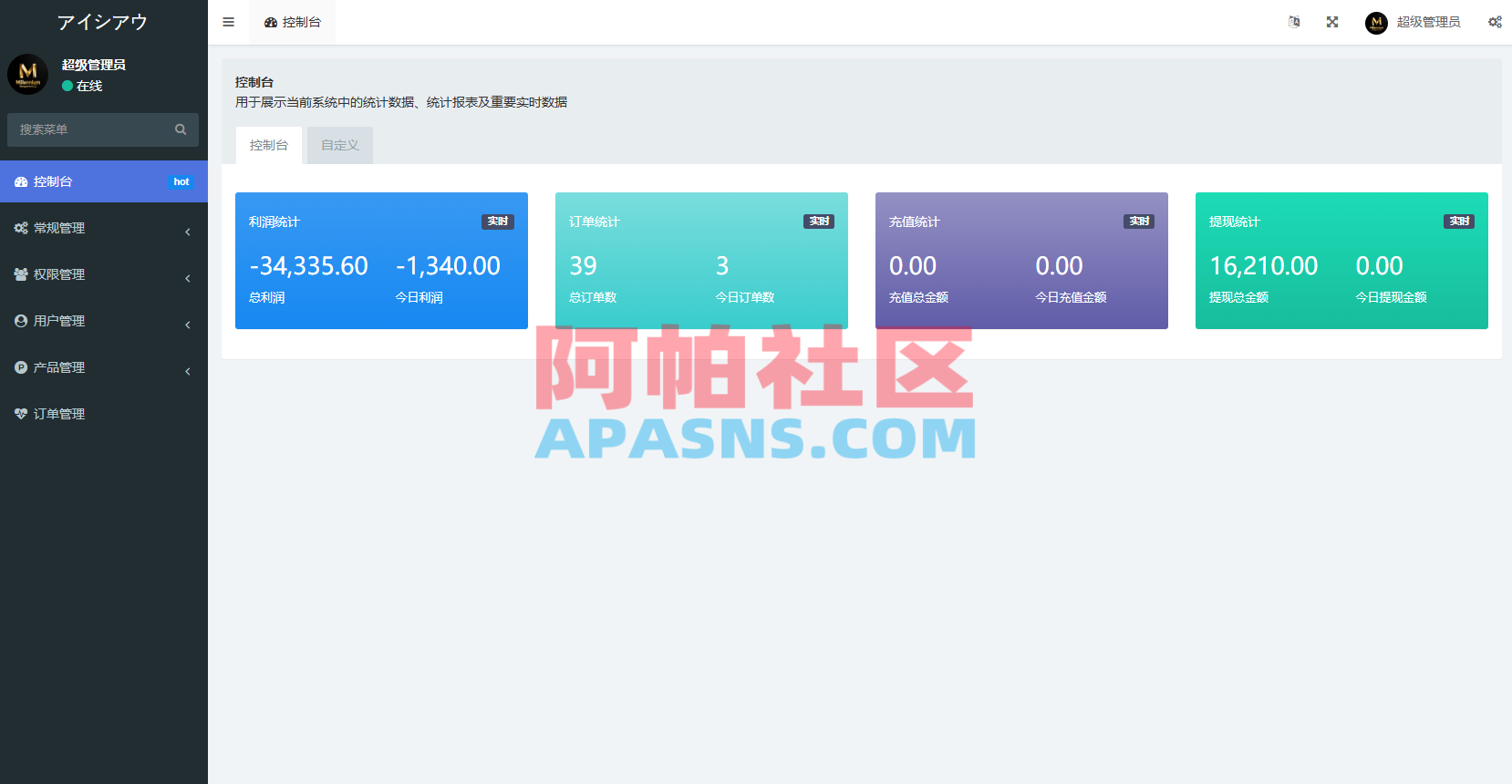Viewport: 1512px width, 784px height.
Task: Click the 今日充值金额 label
Action: click(1071, 297)
